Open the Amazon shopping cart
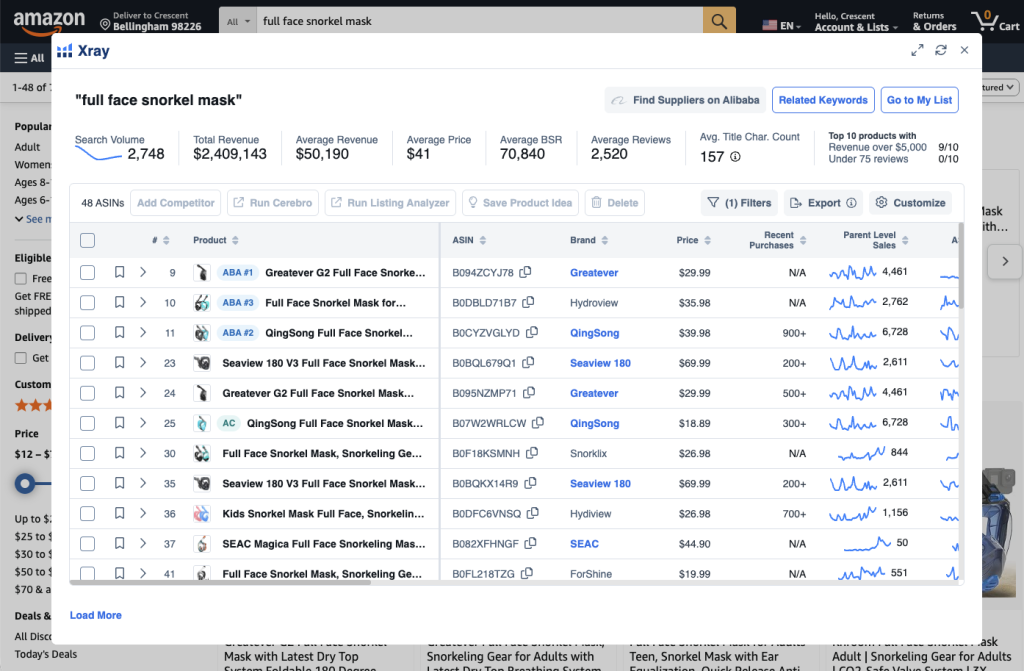The height and width of the screenshot is (671, 1024). tap(995, 21)
